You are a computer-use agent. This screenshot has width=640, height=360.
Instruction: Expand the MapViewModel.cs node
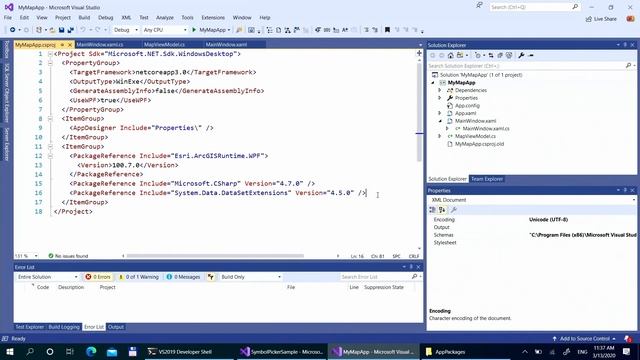coord(440,136)
